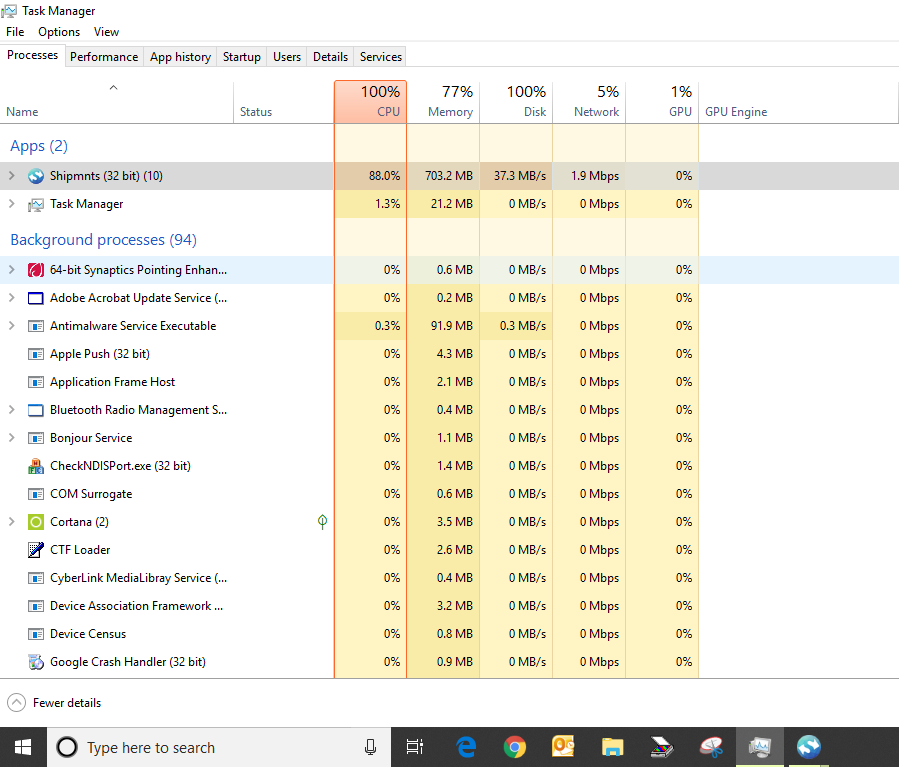The image size is (899, 767).
Task: Expand the Shipmnts (32 bit) process group
Action: click(11, 176)
